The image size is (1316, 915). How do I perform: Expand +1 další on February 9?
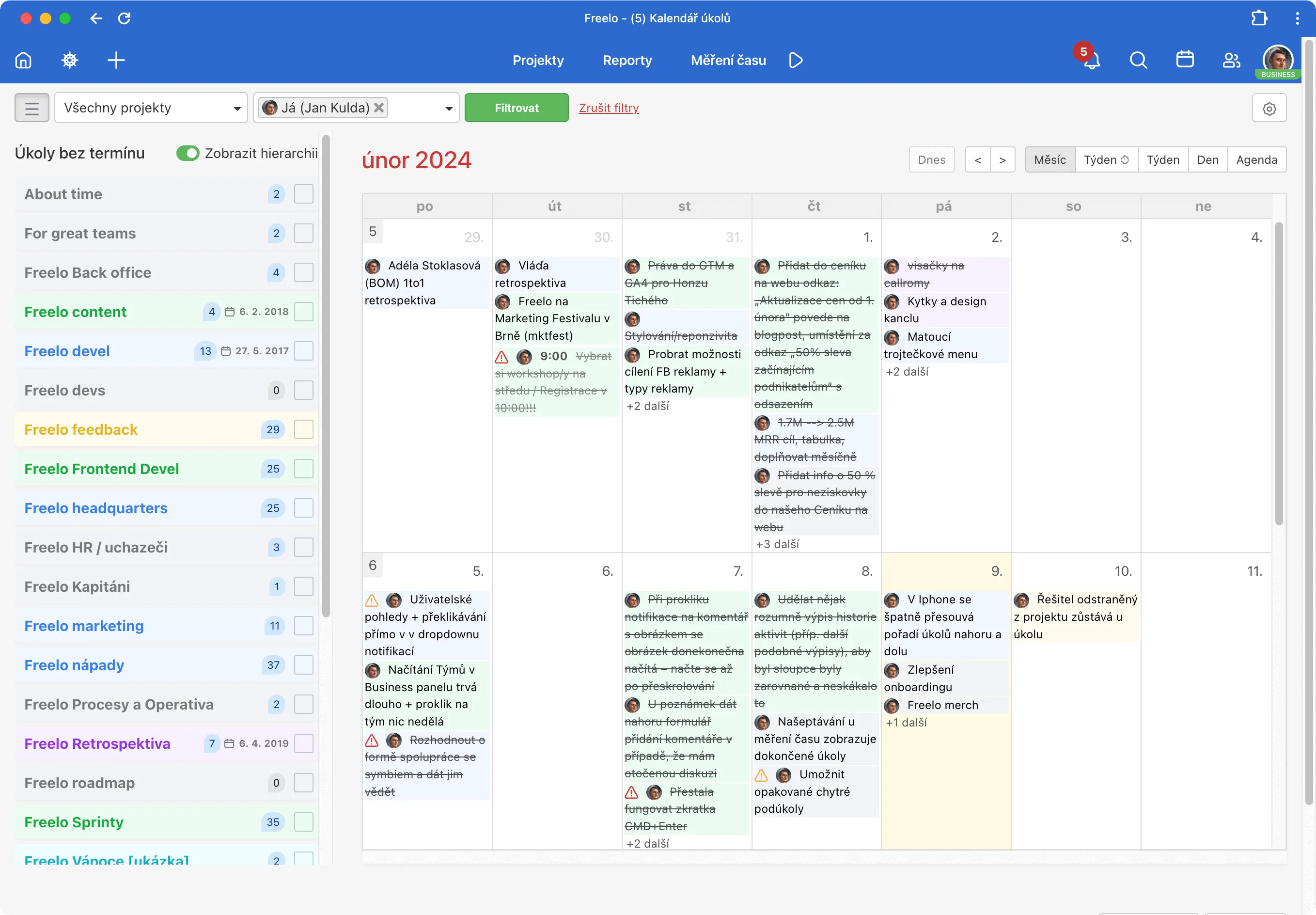click(906, 723)
